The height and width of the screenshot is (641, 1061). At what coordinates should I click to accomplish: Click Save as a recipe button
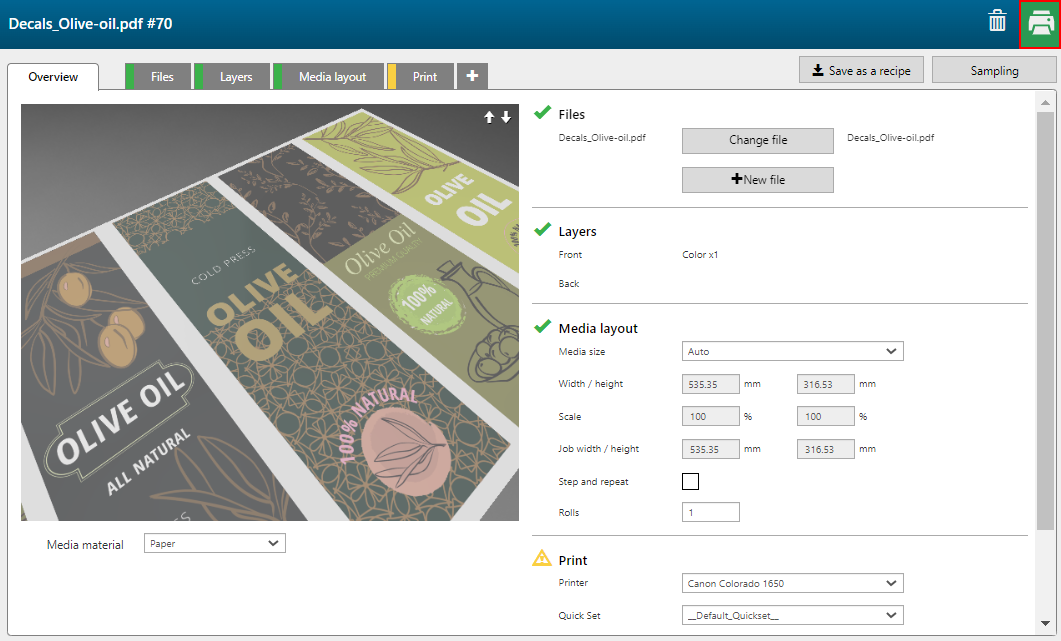coord(860,70)
